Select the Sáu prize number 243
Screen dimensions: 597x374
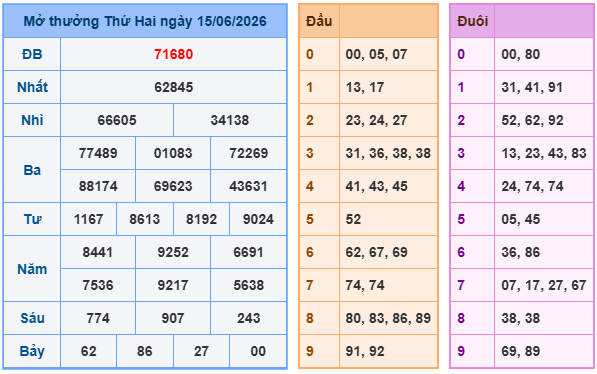[x=249, y=318]
